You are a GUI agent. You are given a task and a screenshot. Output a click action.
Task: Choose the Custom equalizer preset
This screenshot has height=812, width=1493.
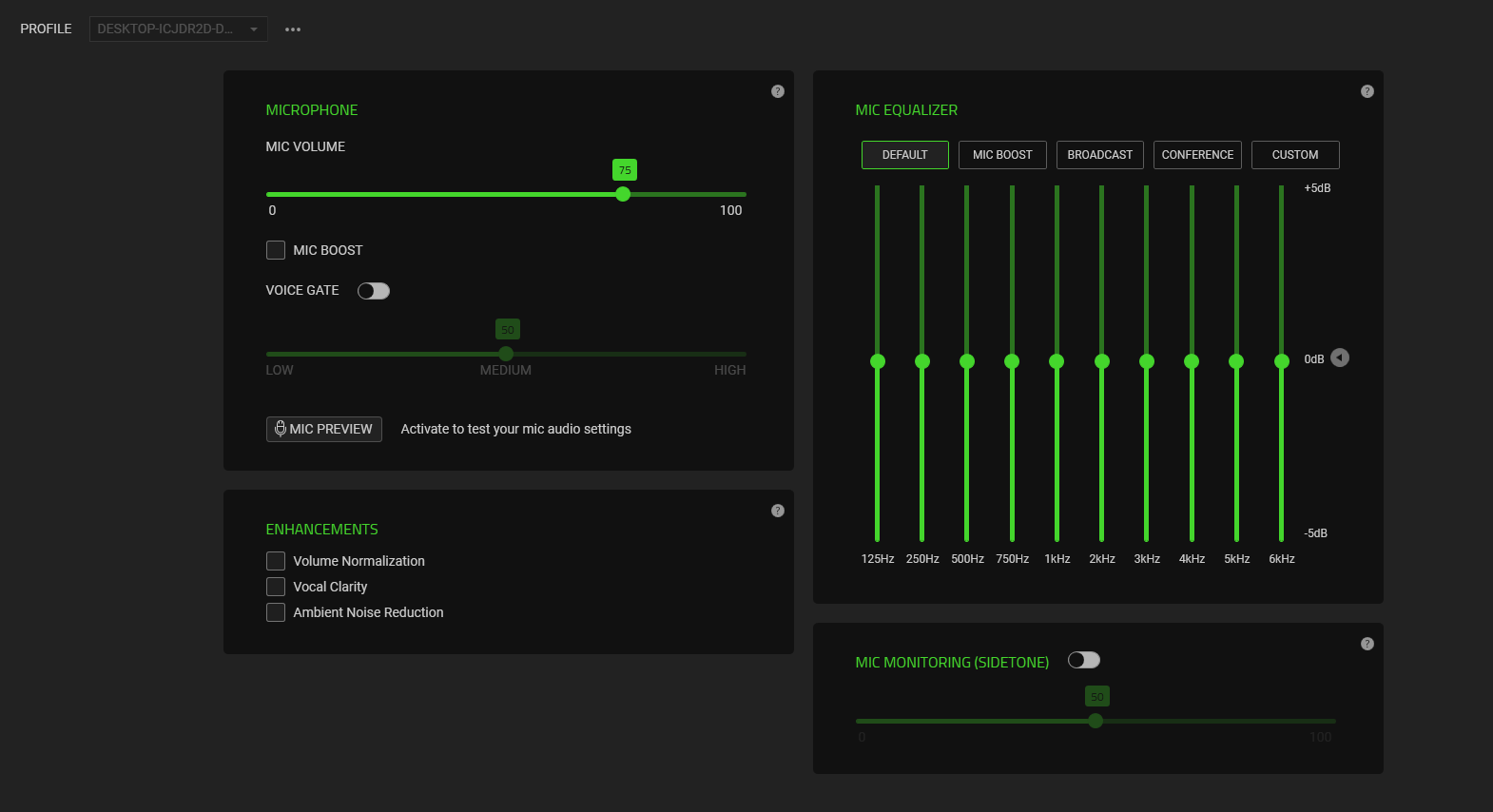[1294, 155]
